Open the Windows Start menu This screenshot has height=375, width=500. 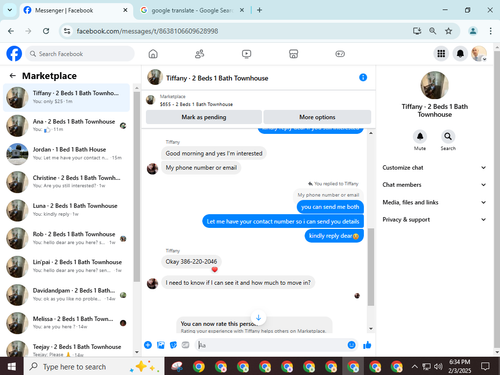point(12,367)
